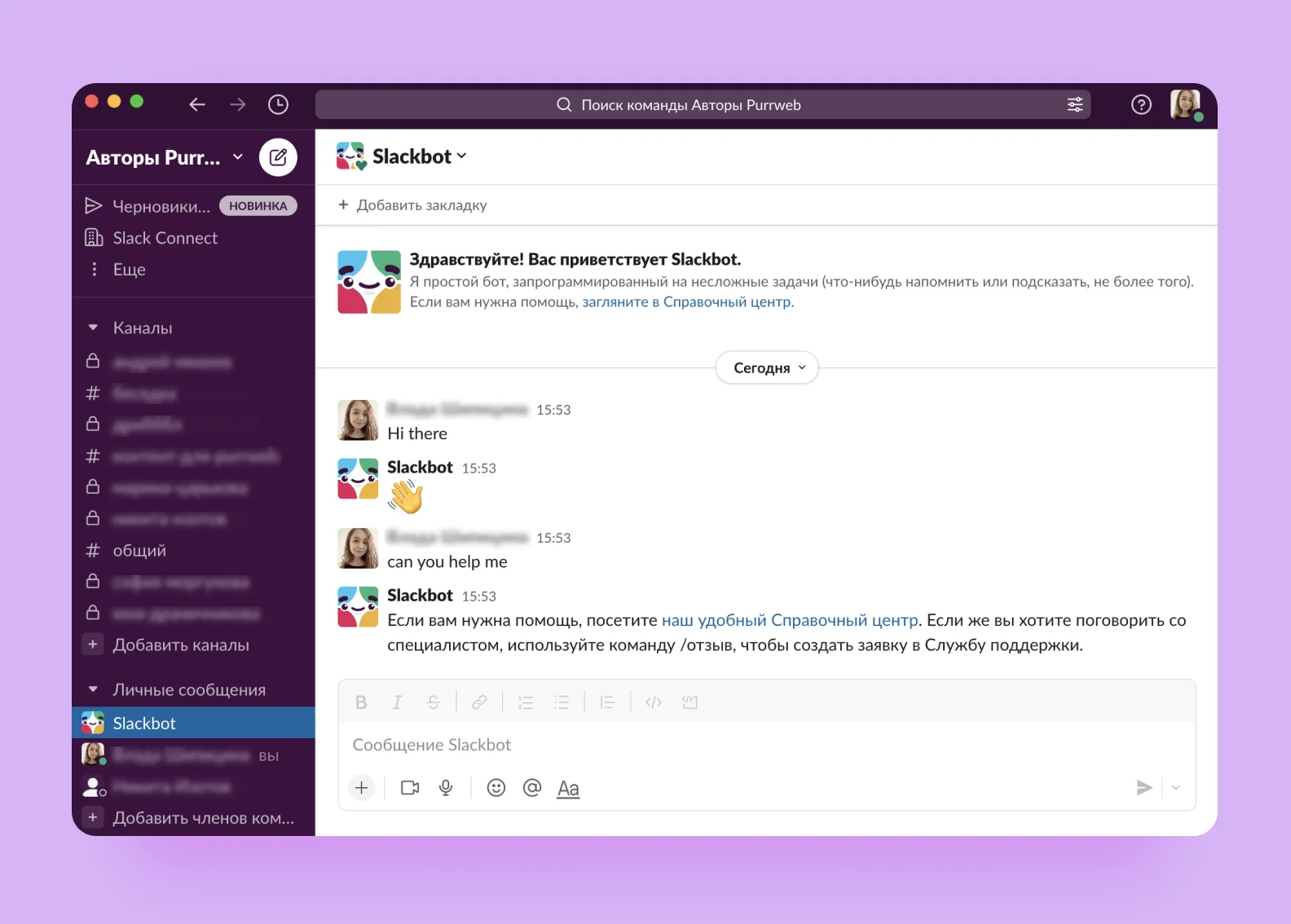Screen dimensions: 1291x924
Task: Open search filter sliders icon
Action: tap(1075, 104)
